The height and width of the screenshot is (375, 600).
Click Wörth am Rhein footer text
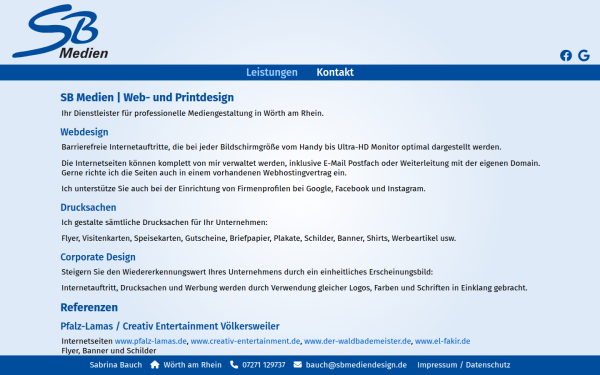(x=192, y=365)
